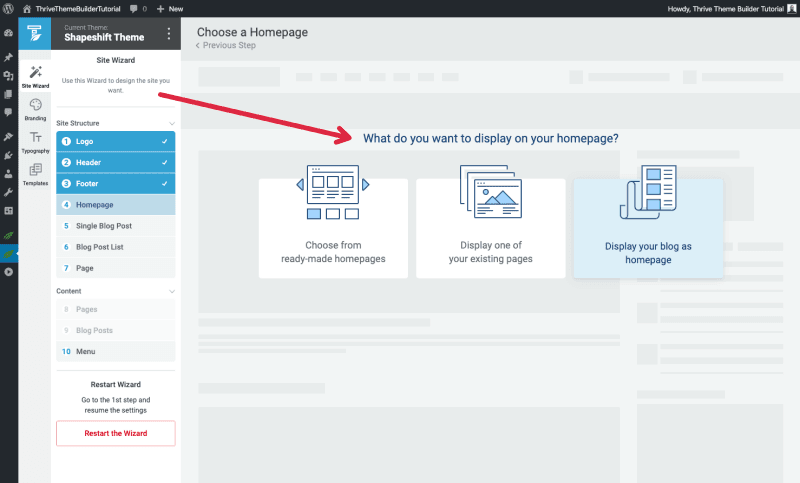Select the Header wizard step
Image resolution: width=800 pixels, height=483 pixels.
[x=115, y=162]
